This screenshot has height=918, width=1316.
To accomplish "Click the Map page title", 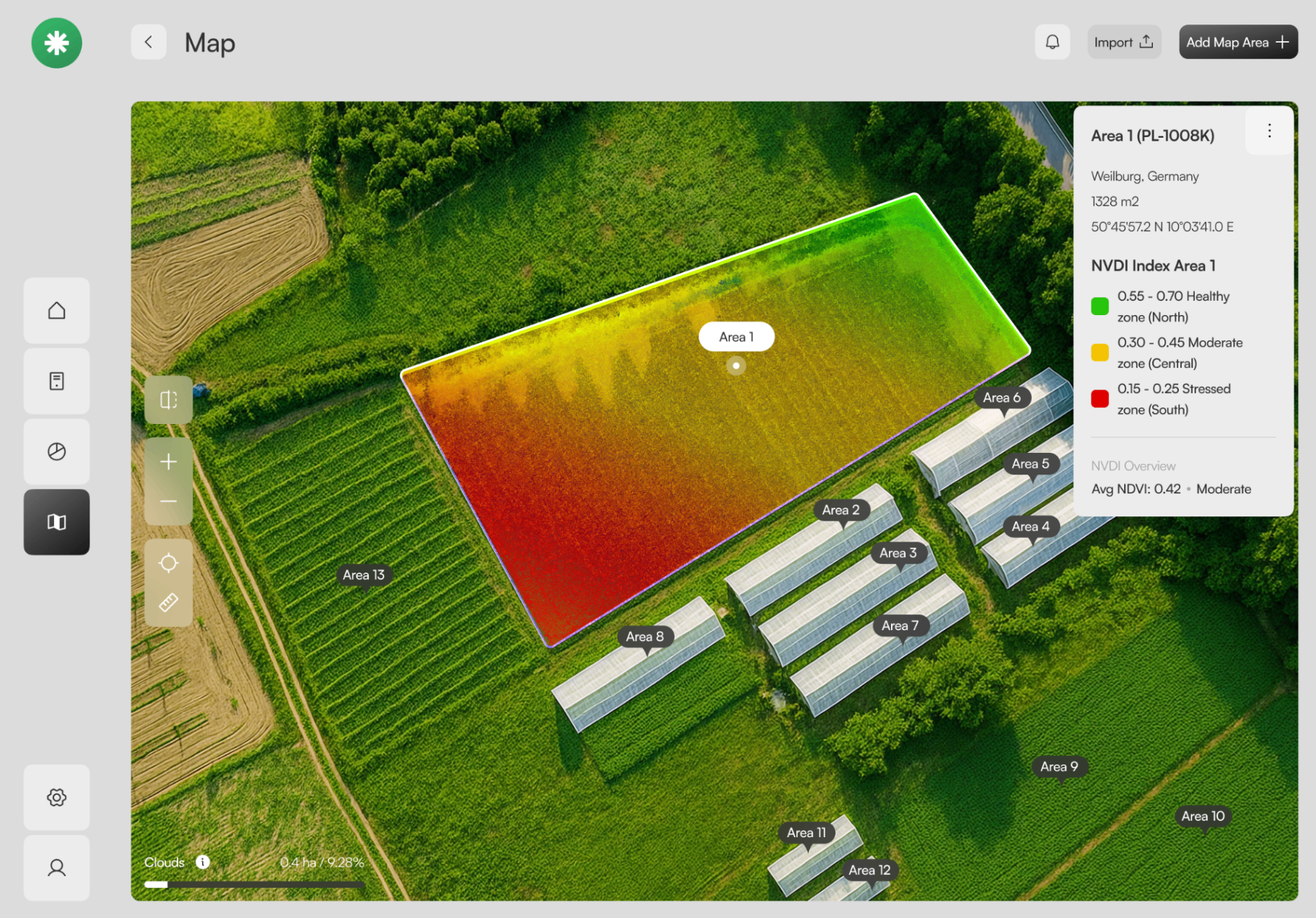I will 210,43.
